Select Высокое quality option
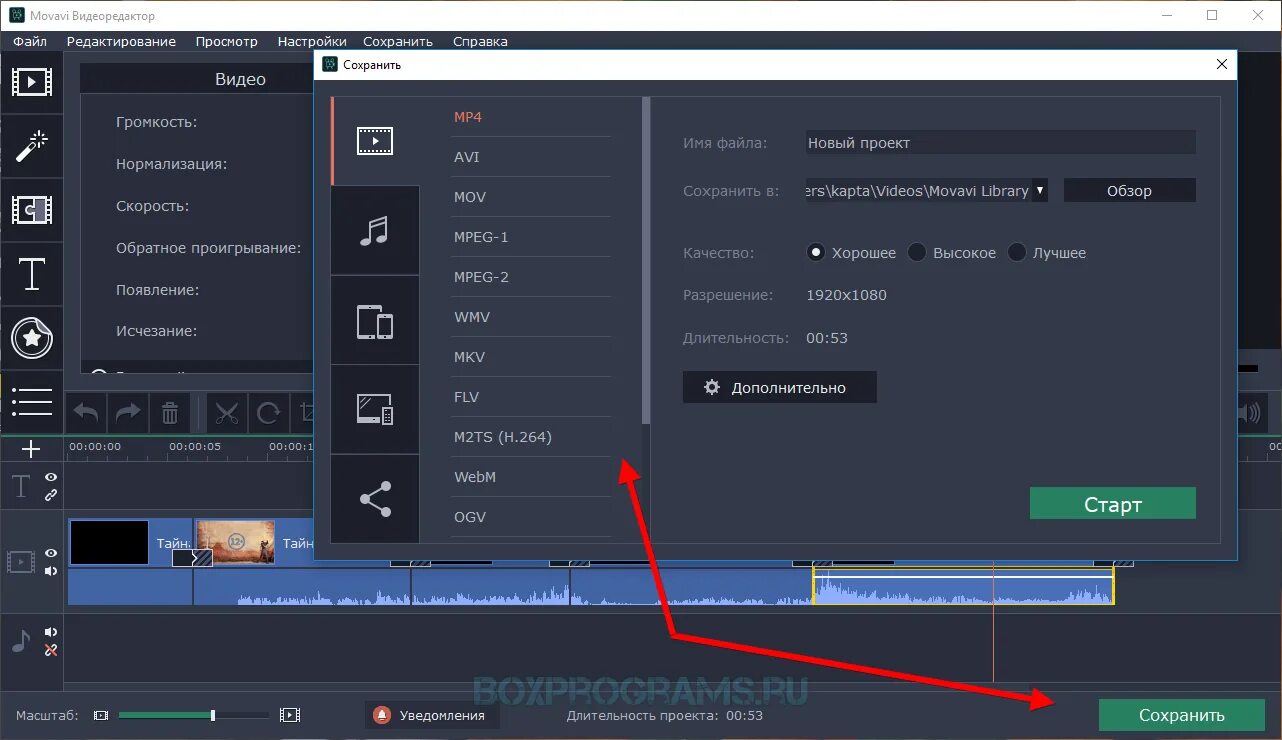Viewport: 1282px width, 740px height. (x=917, y=253)
